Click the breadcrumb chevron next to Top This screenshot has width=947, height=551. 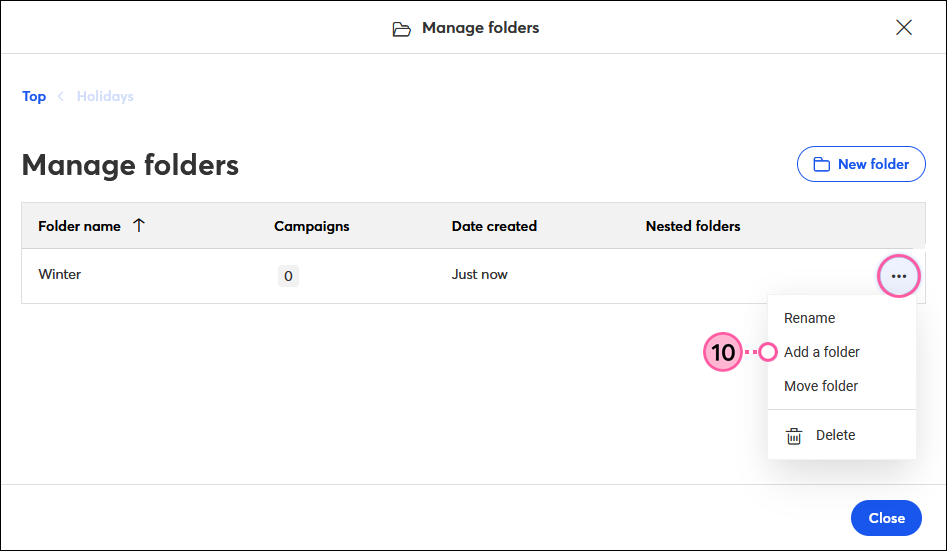click(x=60, y=96)
